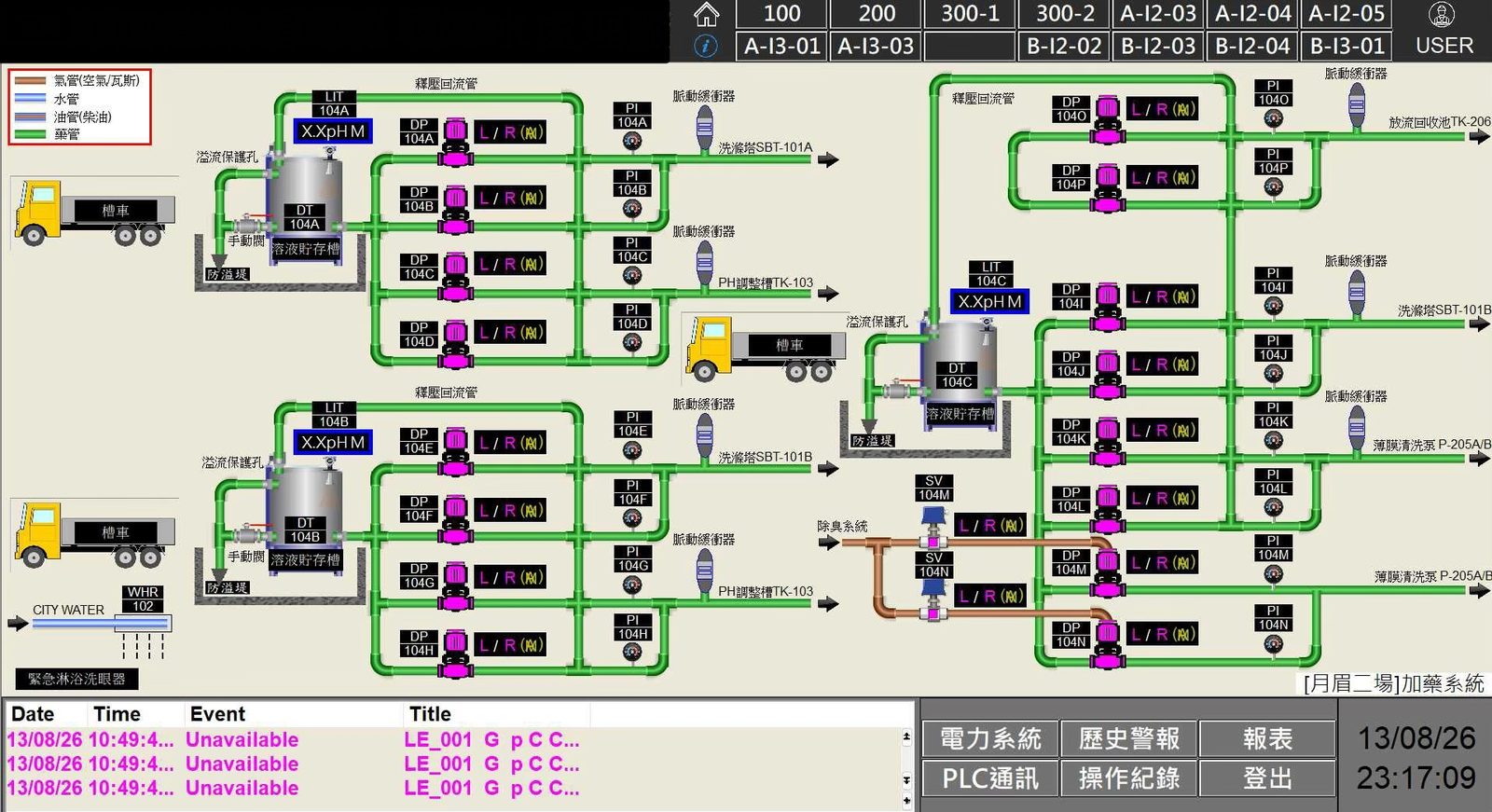This screenshot has height=812, width=1492.
Task: Click the USER account icon
Action: coord(1443,14)
